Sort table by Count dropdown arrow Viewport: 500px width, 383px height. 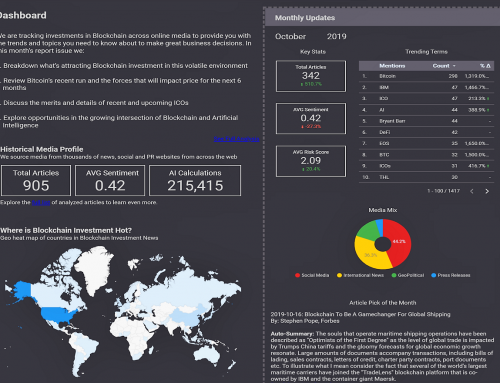(x=454, y=66)
